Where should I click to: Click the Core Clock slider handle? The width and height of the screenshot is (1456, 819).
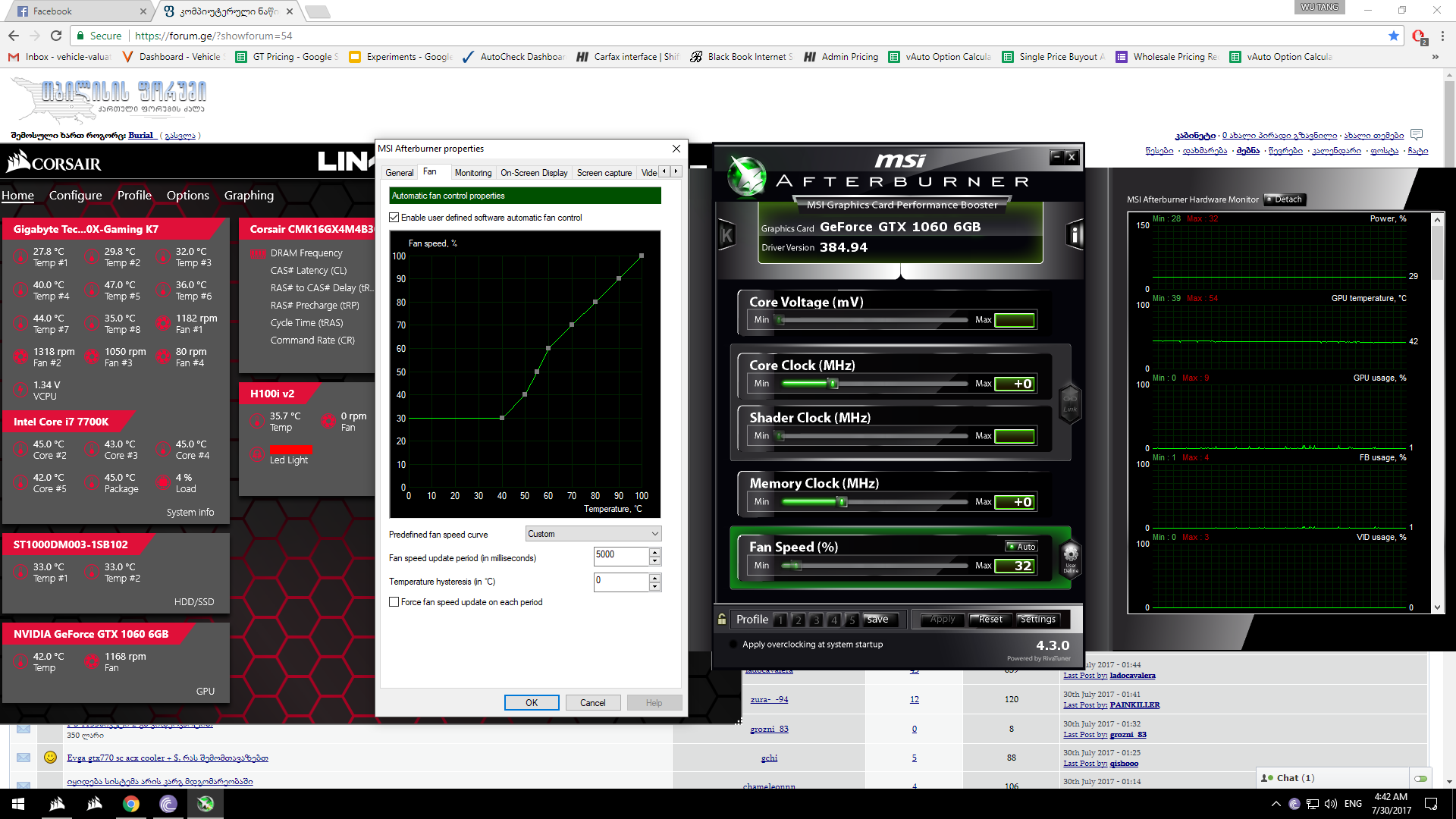pyautogui.click(x=833, y=384)
